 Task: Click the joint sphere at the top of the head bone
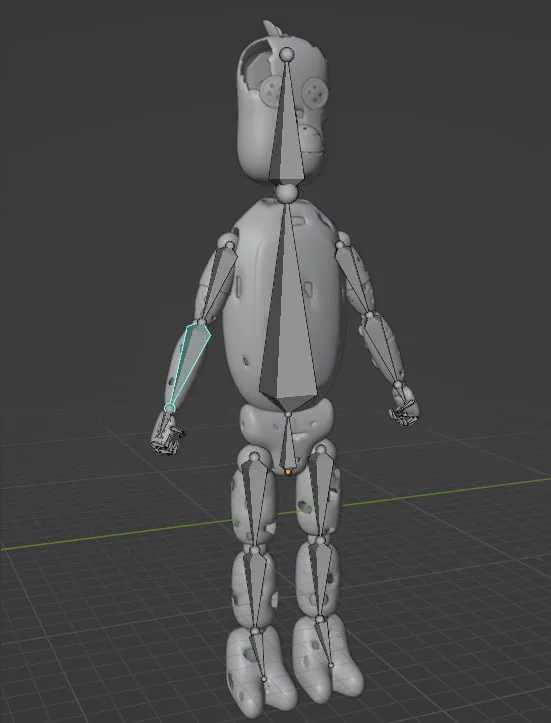287,54
